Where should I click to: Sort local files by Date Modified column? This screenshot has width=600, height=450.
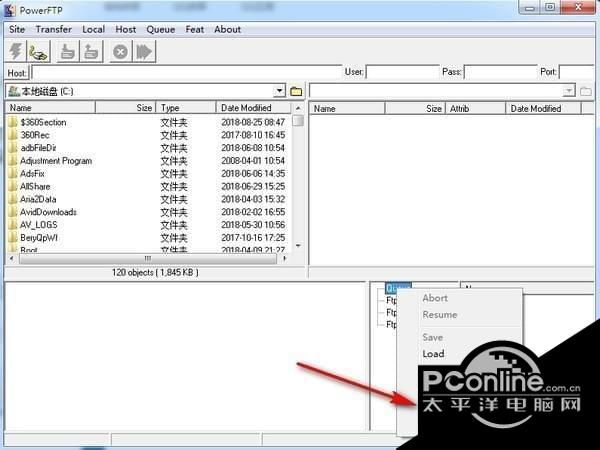254,108
